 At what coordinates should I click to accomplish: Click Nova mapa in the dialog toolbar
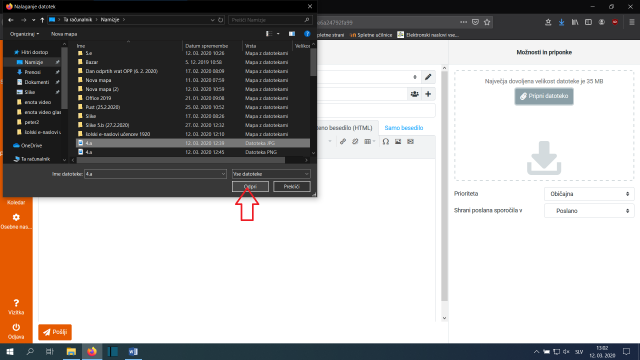(x=64, y=34)
